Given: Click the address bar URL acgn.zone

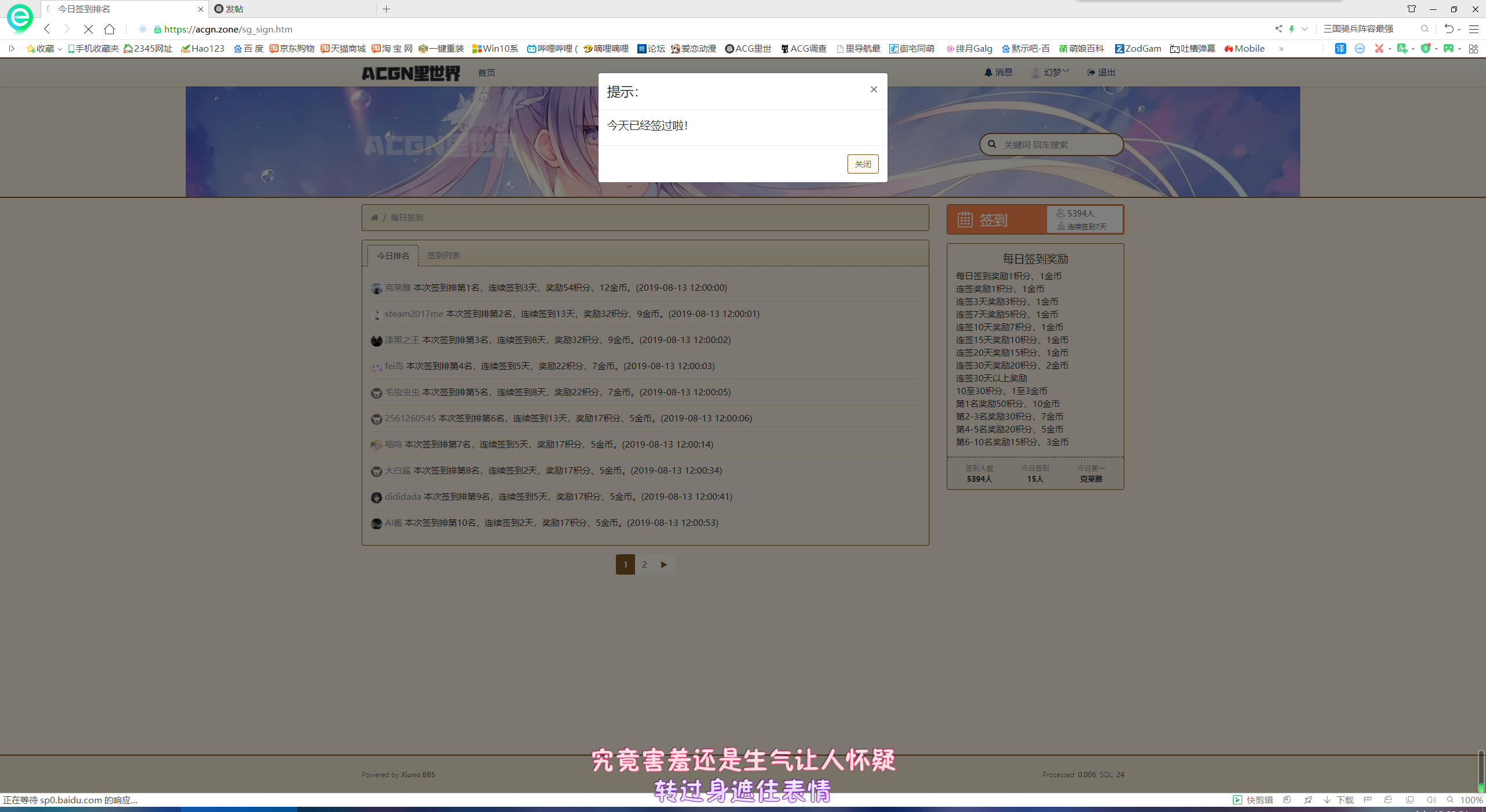Looking at the screenshot, I should click(228, 29).
